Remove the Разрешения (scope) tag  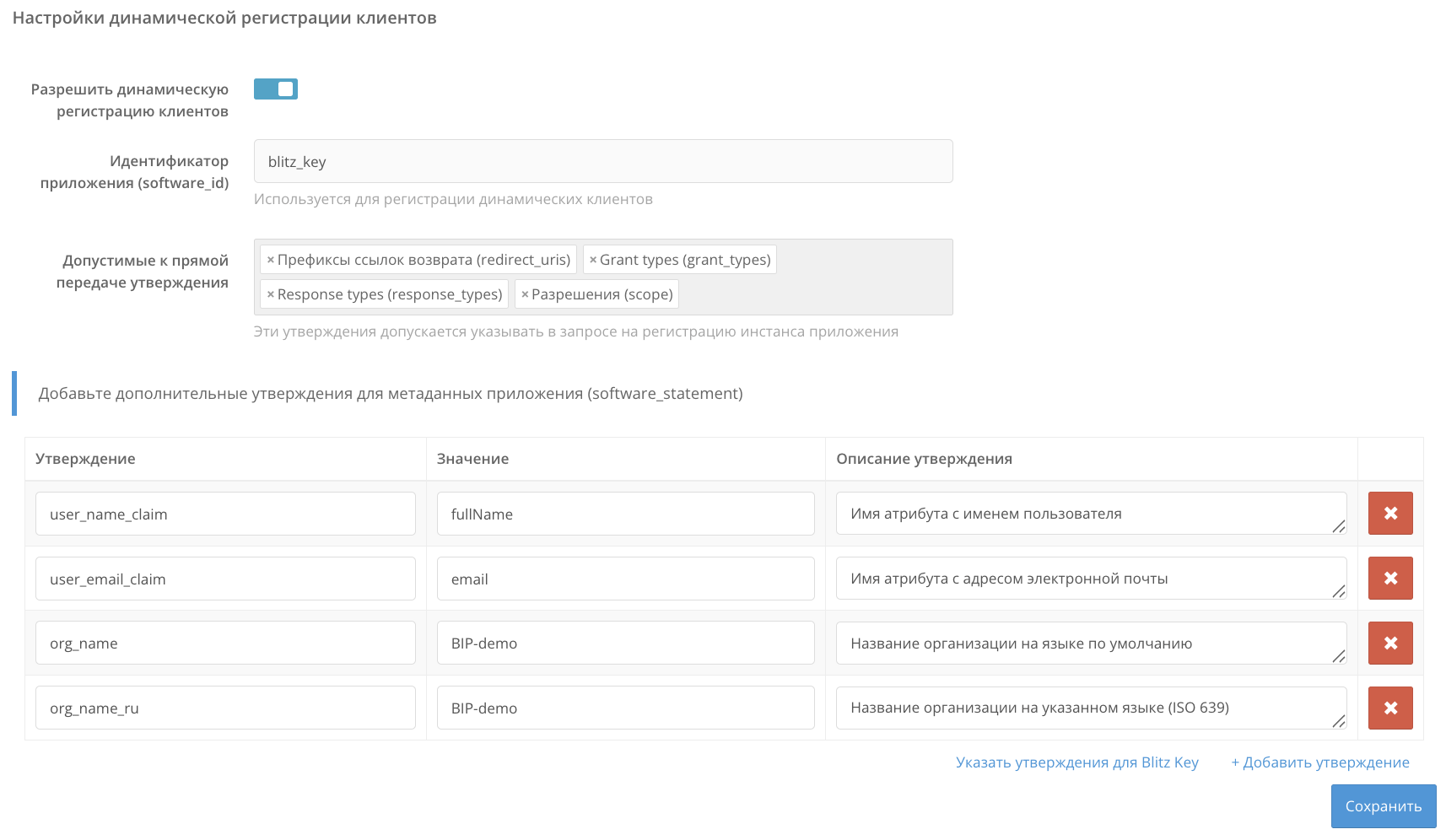pos(525,294)
